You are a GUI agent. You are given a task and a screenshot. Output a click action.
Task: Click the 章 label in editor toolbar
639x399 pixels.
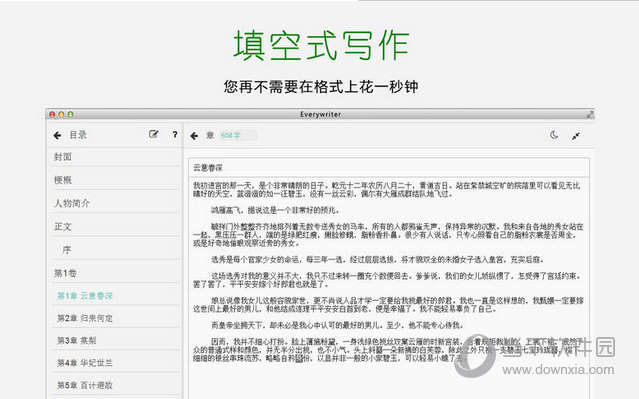coord(210,135)
